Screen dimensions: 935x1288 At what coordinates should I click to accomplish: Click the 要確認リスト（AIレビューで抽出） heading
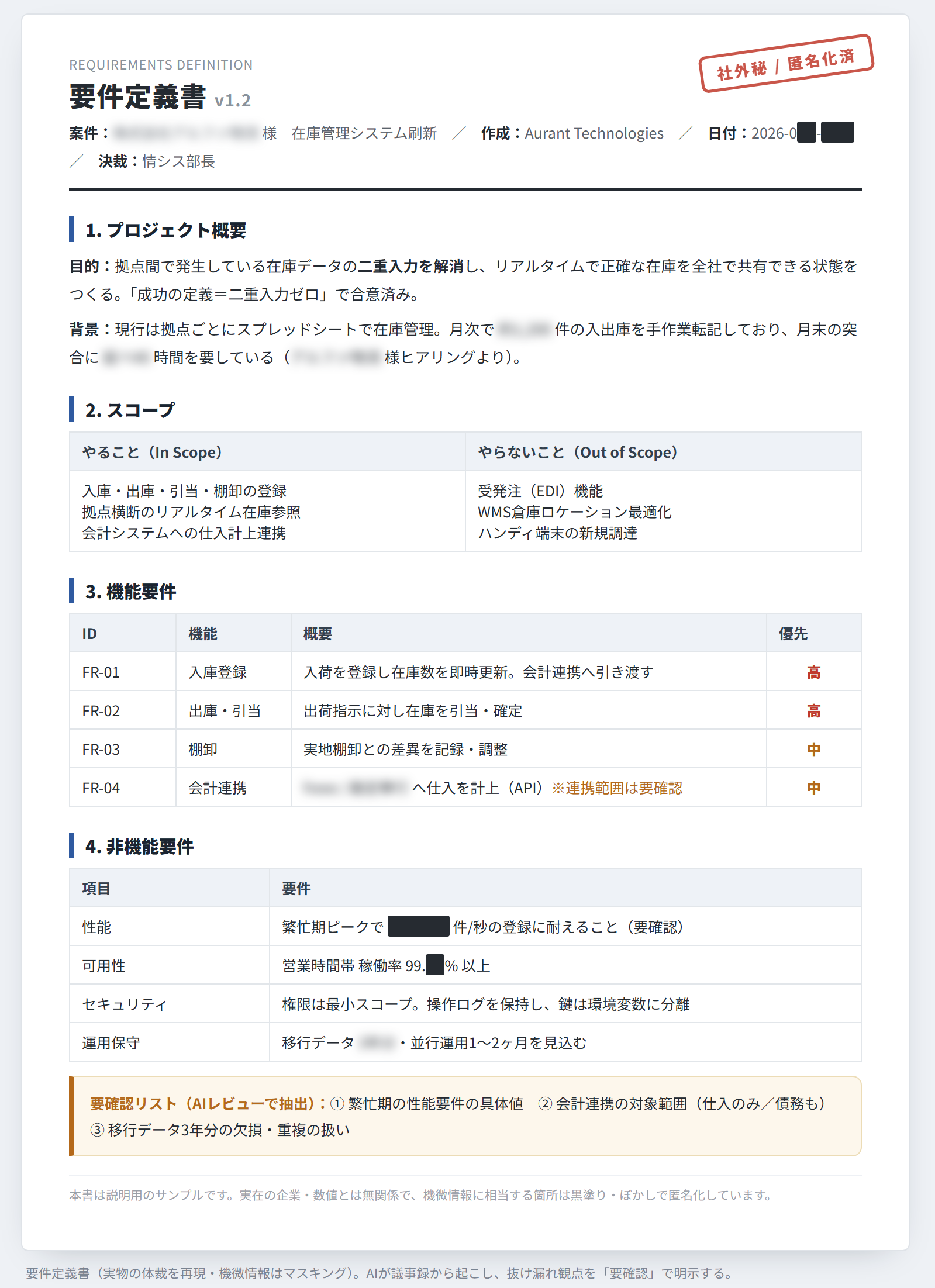pyautogui.click(x=208, y=1104)
